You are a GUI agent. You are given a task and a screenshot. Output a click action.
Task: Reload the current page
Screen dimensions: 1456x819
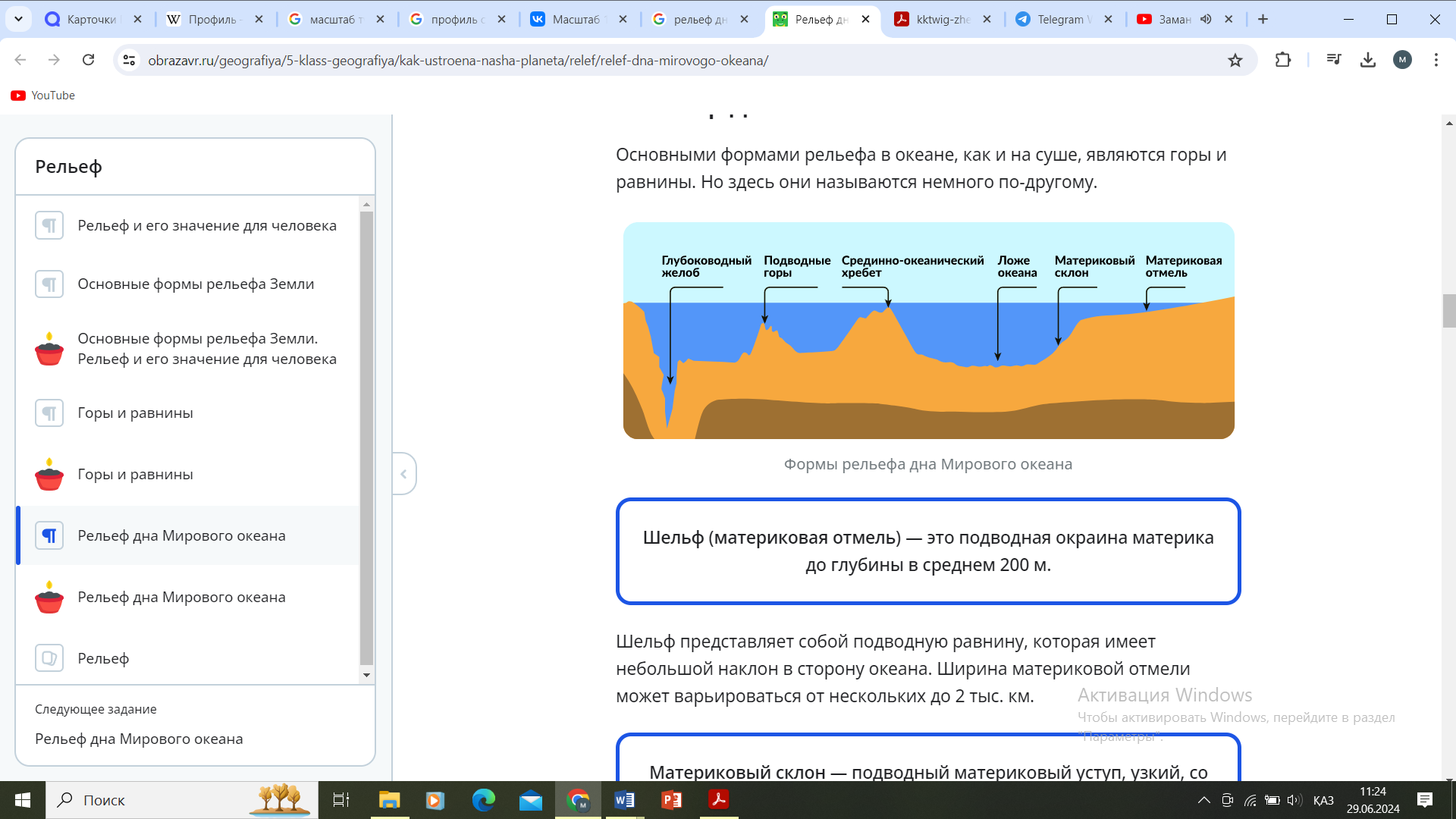88,60
